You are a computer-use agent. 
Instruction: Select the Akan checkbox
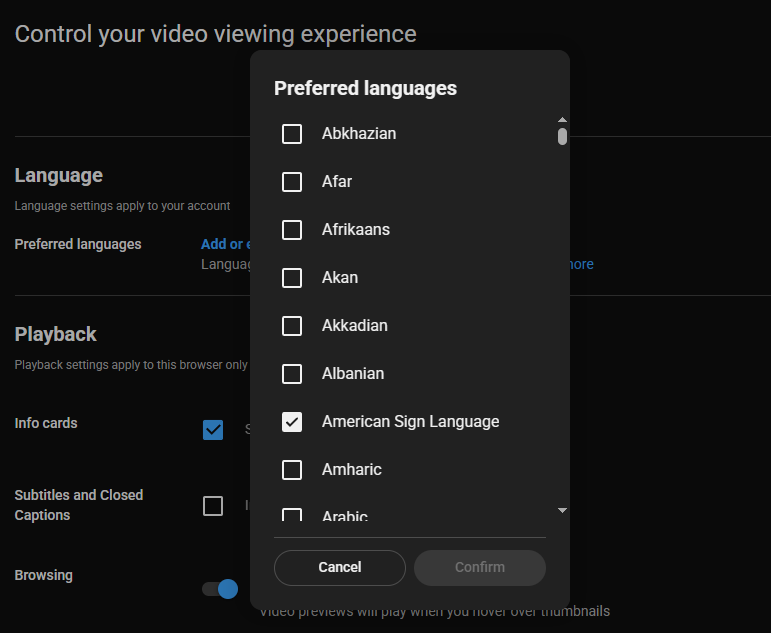[x=292, y=278]
